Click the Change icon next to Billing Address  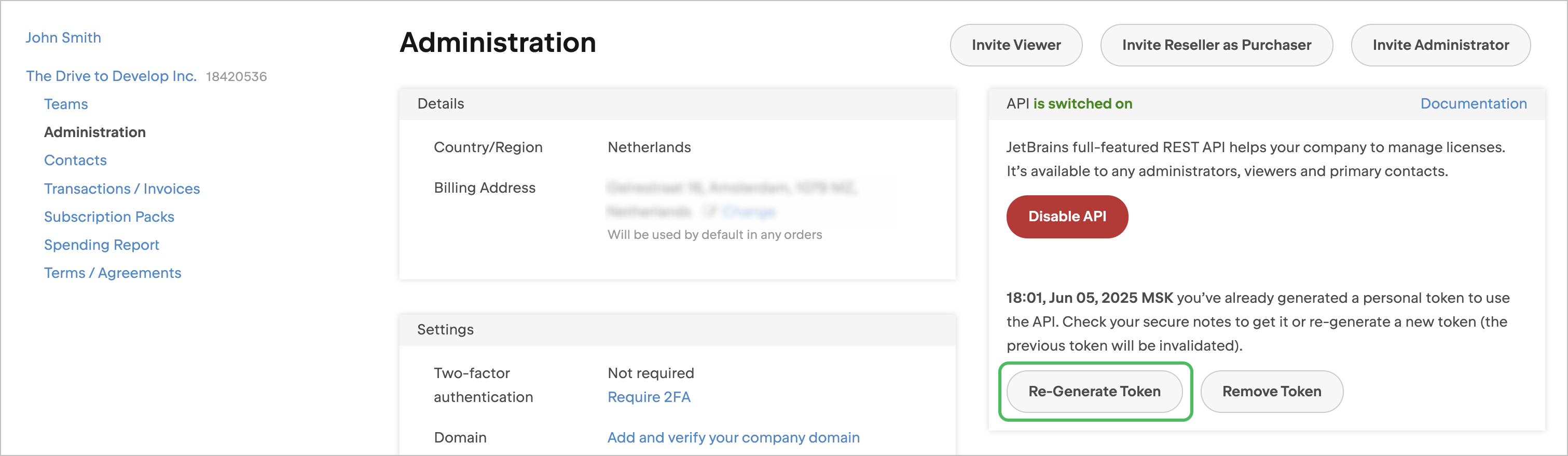pyautogui.click(x=711, y=211)
